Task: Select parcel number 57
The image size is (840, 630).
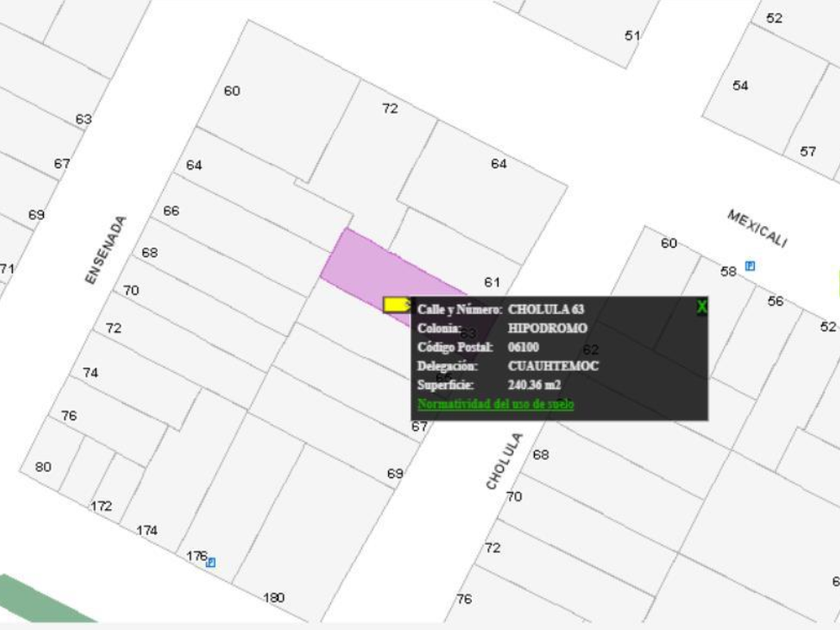Action: [x=808, y=152]
